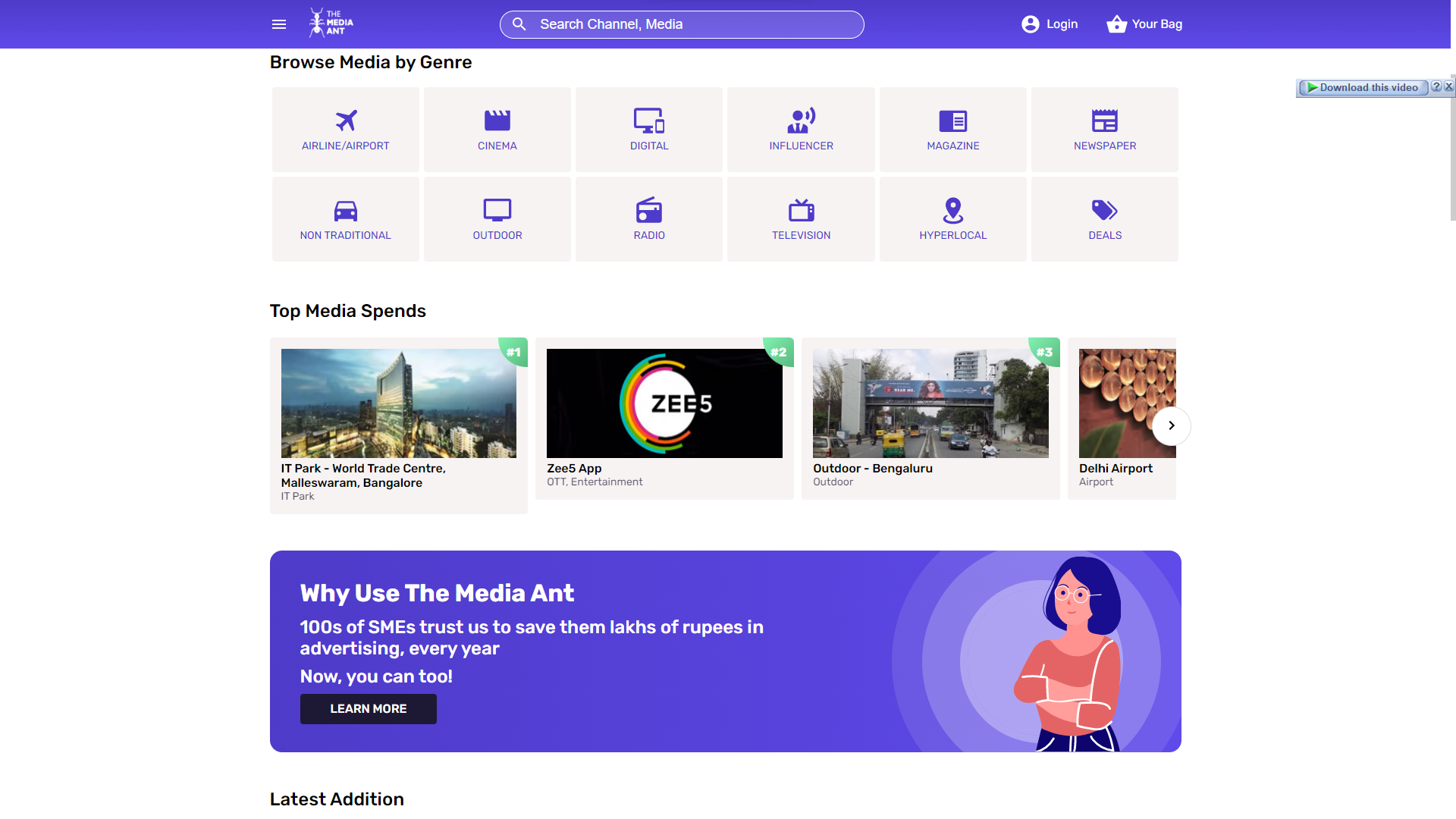Click the Hyperlocal map pin icon

pyautogui.click(x=952, y=210)
